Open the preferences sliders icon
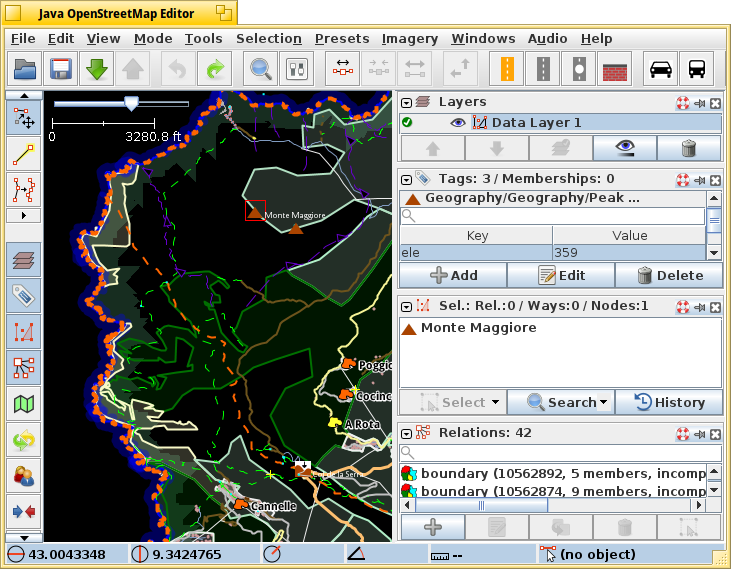The height and width of the screenshot is (569, 731). click(x=297, y=69)
